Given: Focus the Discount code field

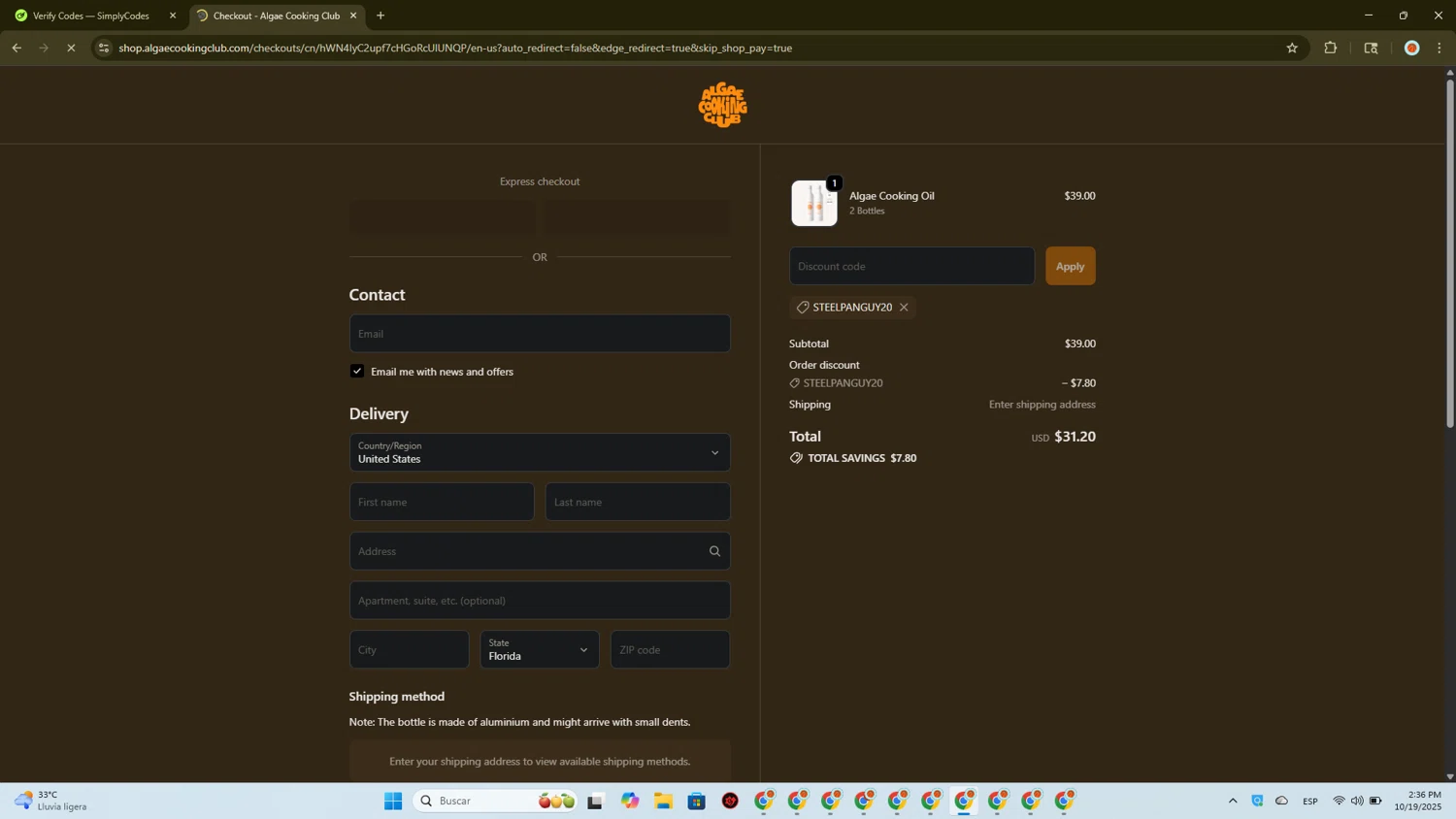Looking at the screenshot, I should click(x=911, y=266).
